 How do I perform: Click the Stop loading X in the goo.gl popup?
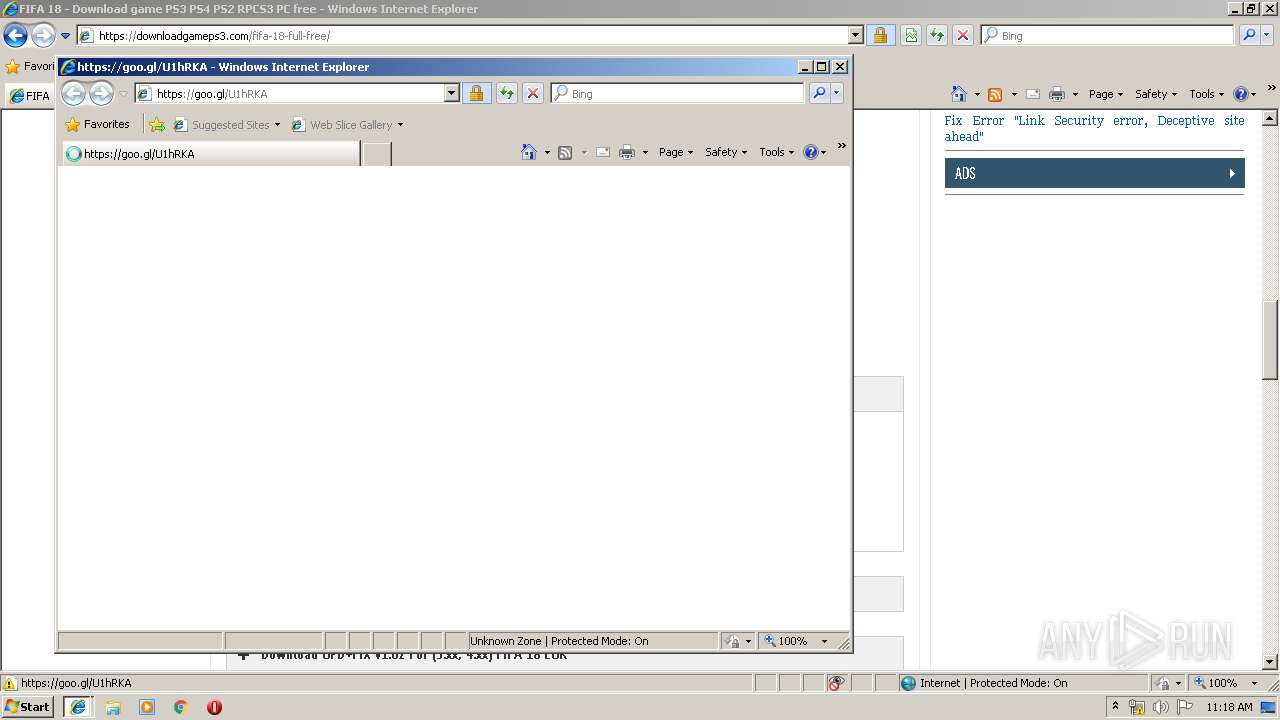pyautogui.click(x=533, y=93)
